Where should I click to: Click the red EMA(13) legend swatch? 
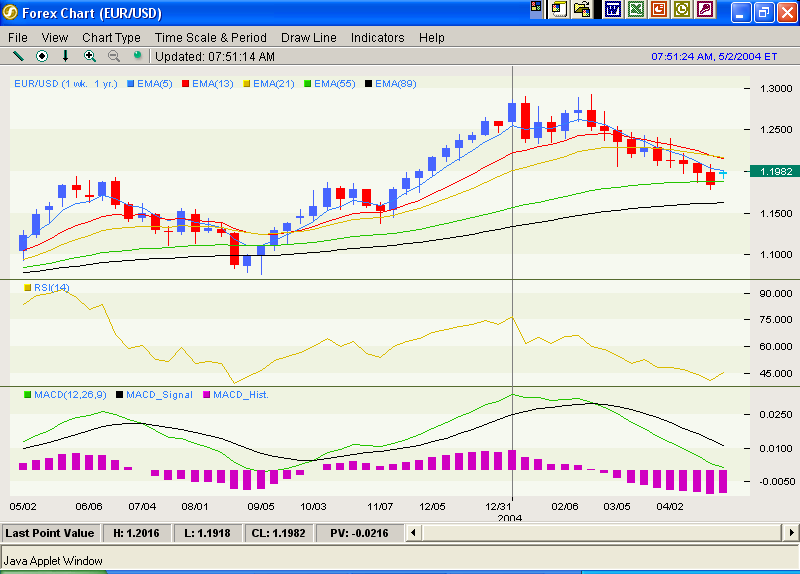pos(184,84)
